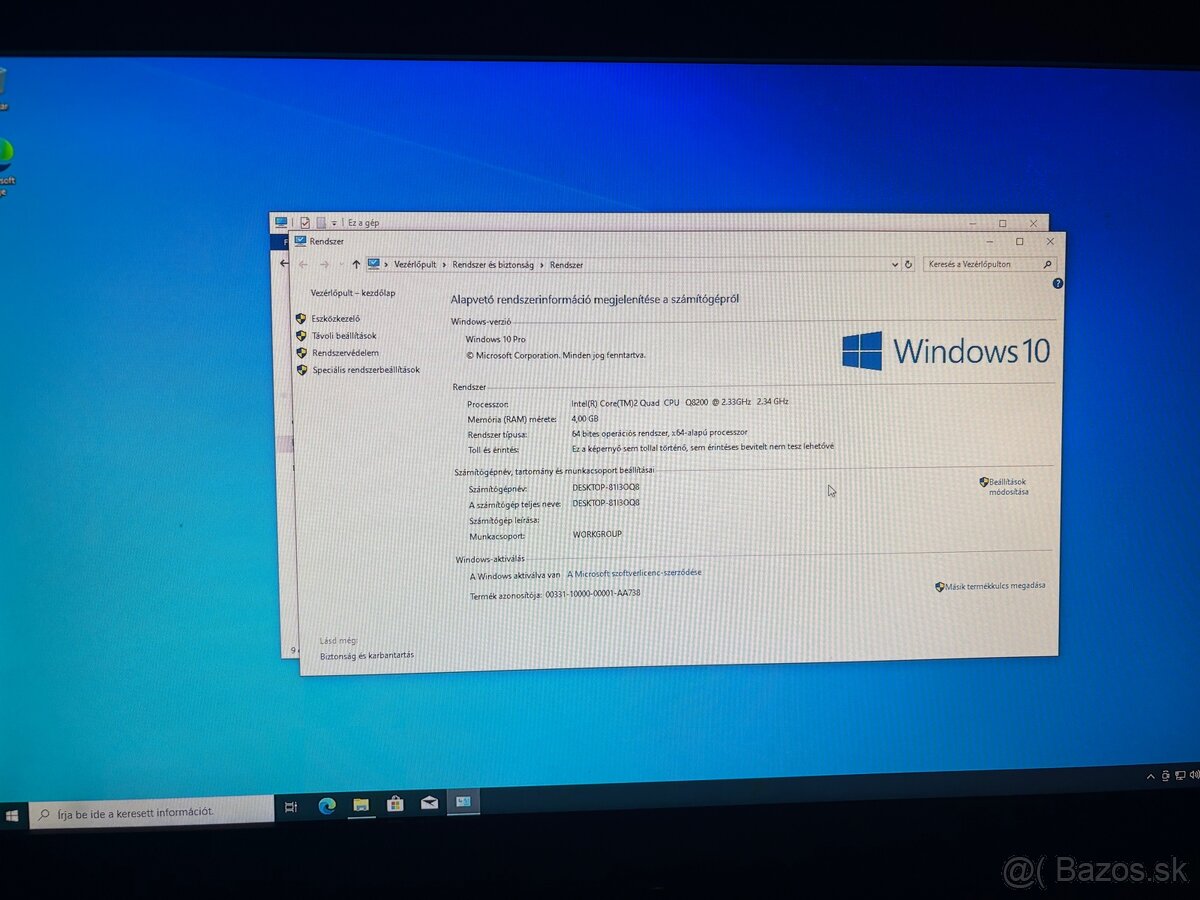The image size is (1200, 900).
Task: Click the Rendszer window title icon
Action: tap(300, 241)
